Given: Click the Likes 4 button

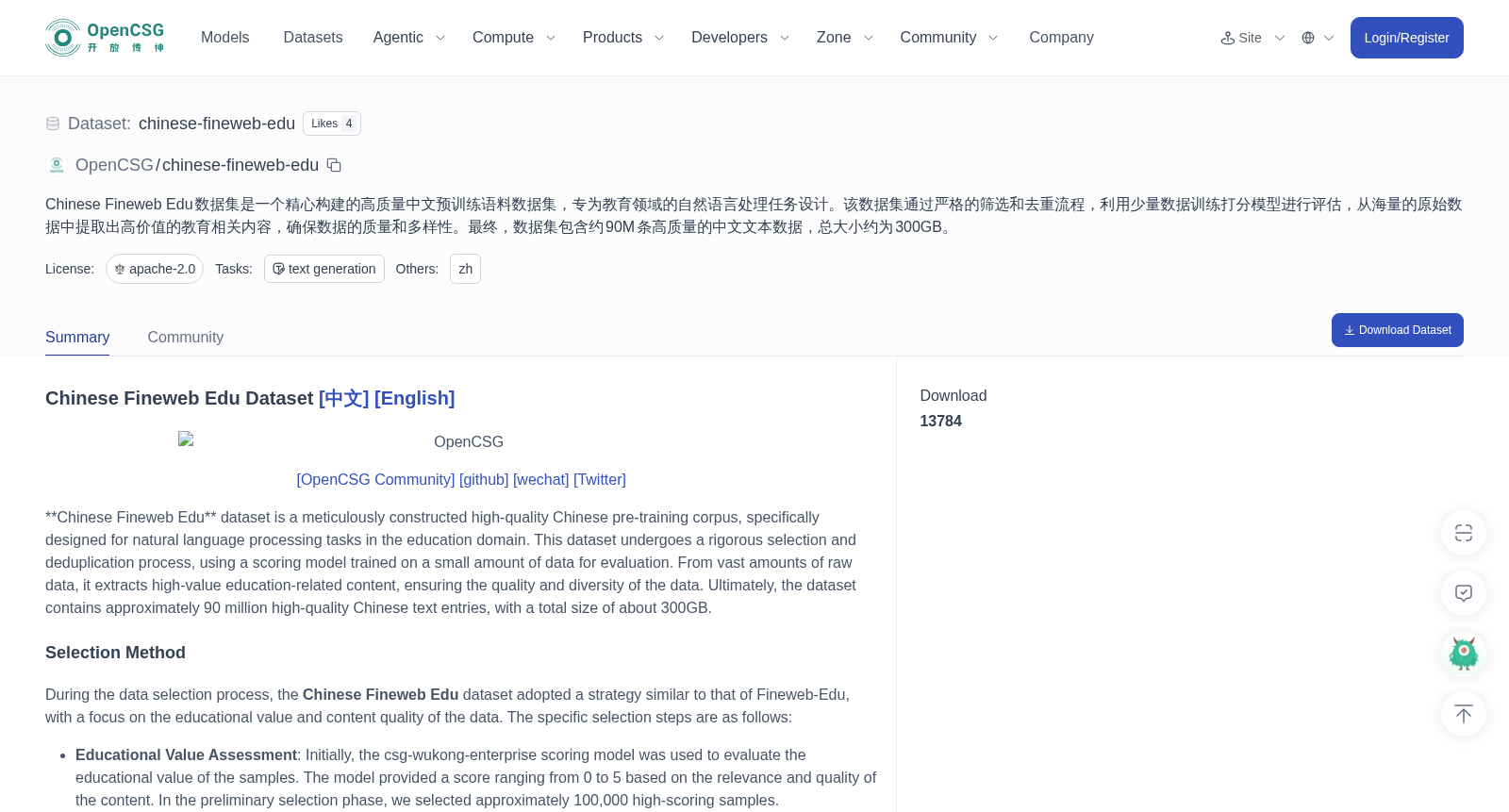Looking at the screenshot, I should coord(332,124).
